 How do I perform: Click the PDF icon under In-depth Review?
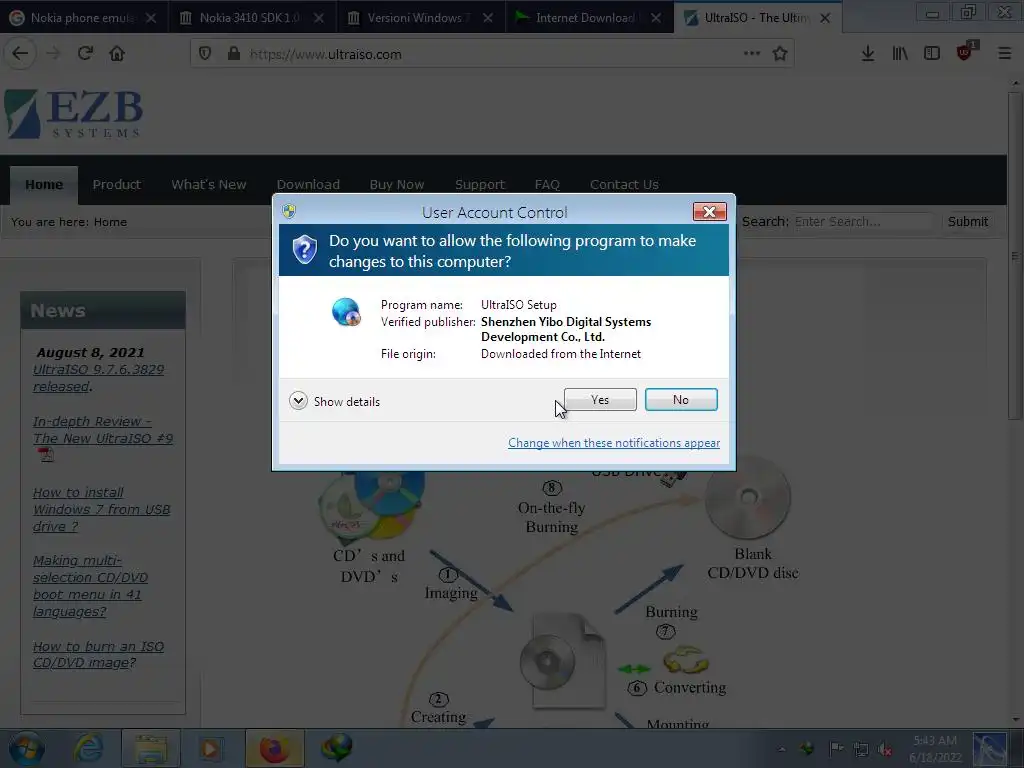[46, 455]
